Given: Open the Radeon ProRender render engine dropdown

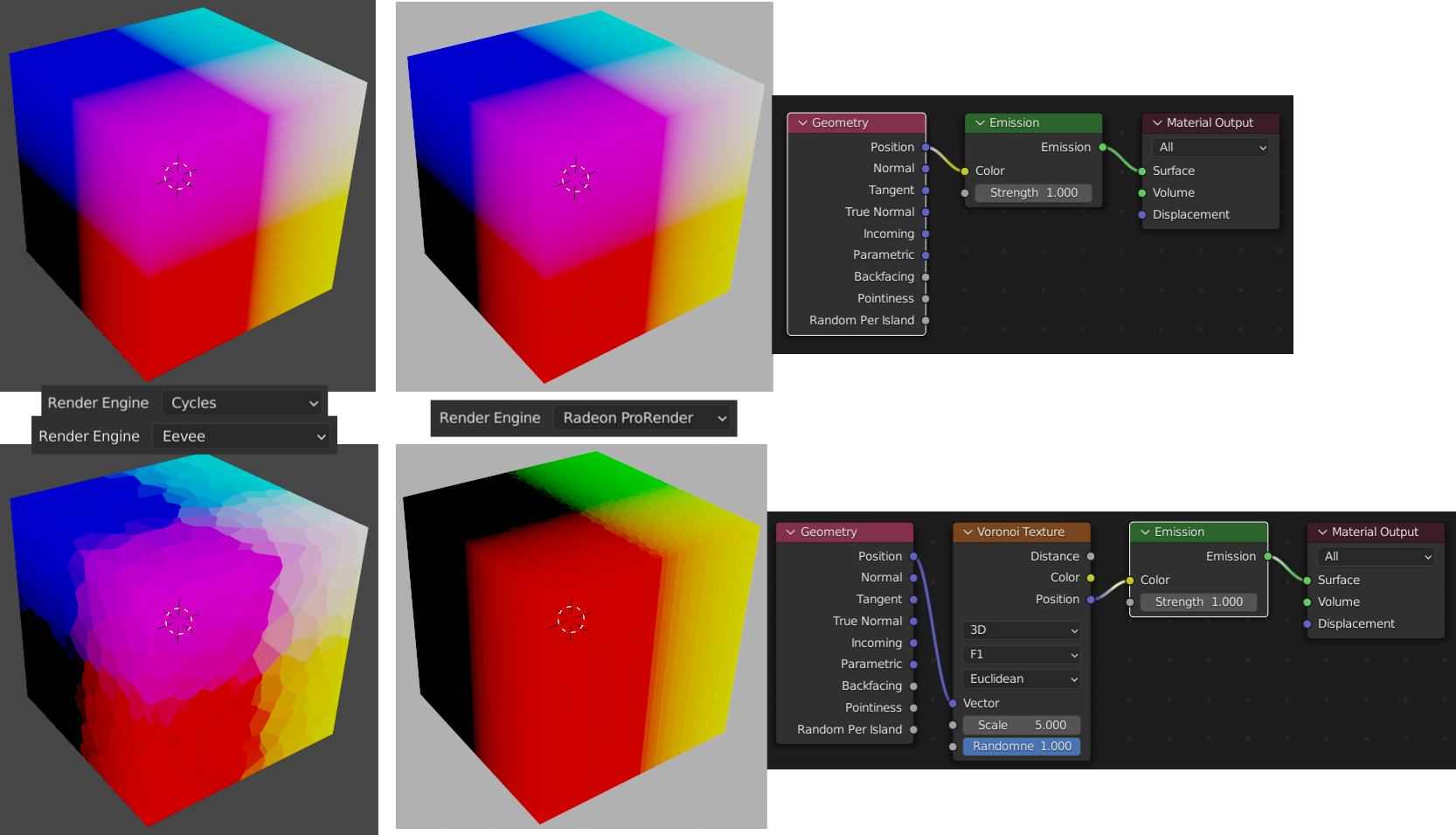Looking at the screenshot, I should point(643,418).
